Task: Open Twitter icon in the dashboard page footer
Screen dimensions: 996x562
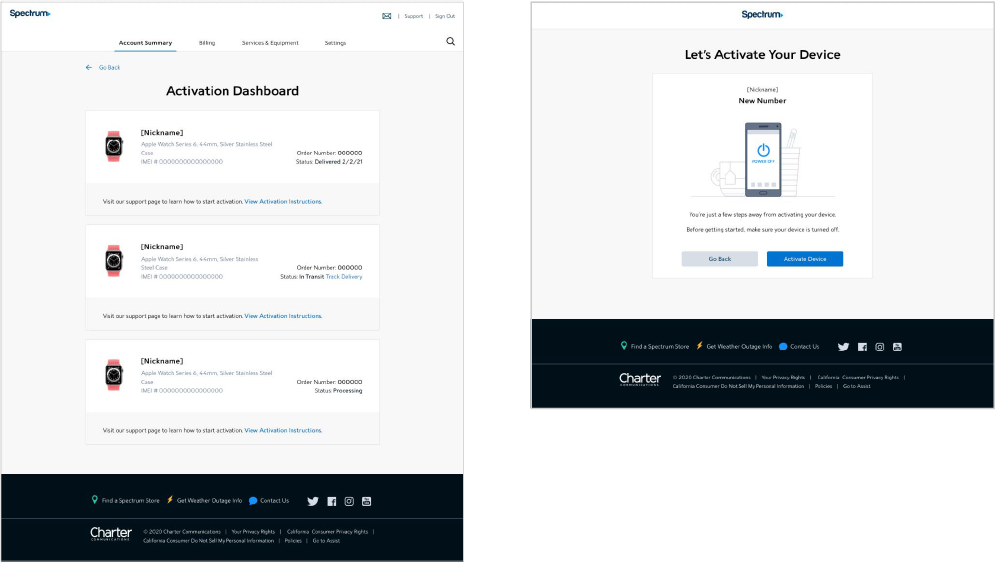Action: click(x=313, y=501)
